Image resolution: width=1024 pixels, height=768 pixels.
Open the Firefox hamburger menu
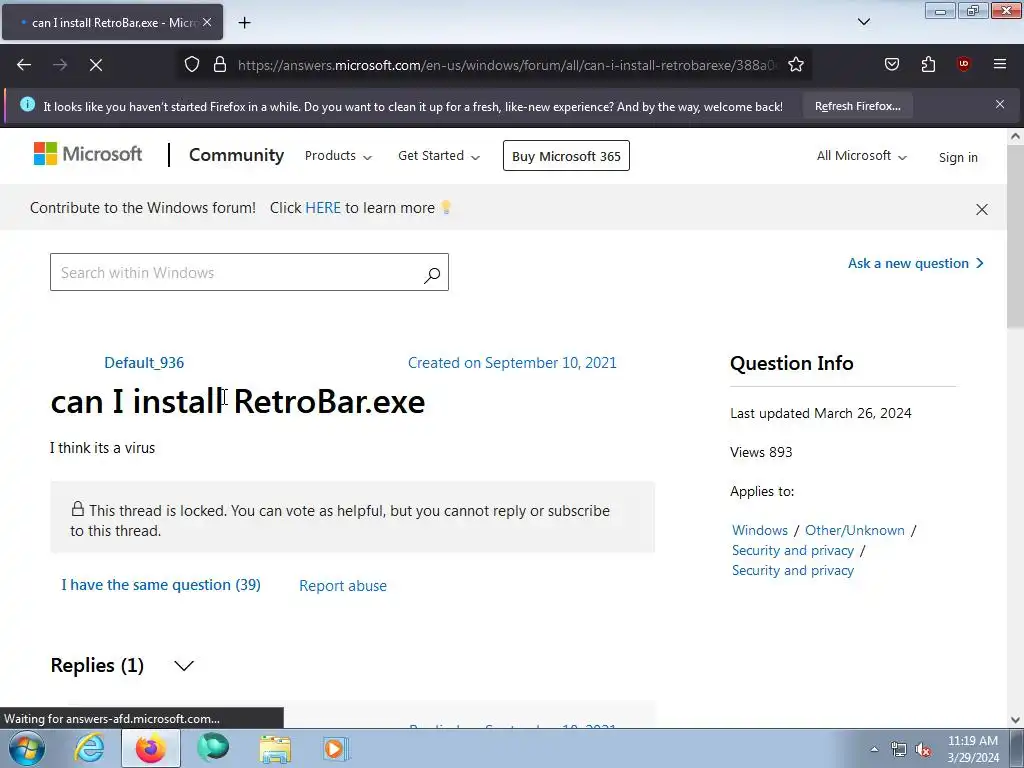click(x=1000, y=64)
